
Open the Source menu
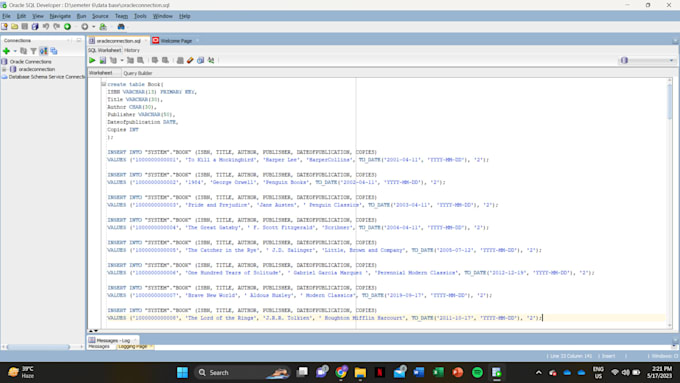[x=100, y=16]
